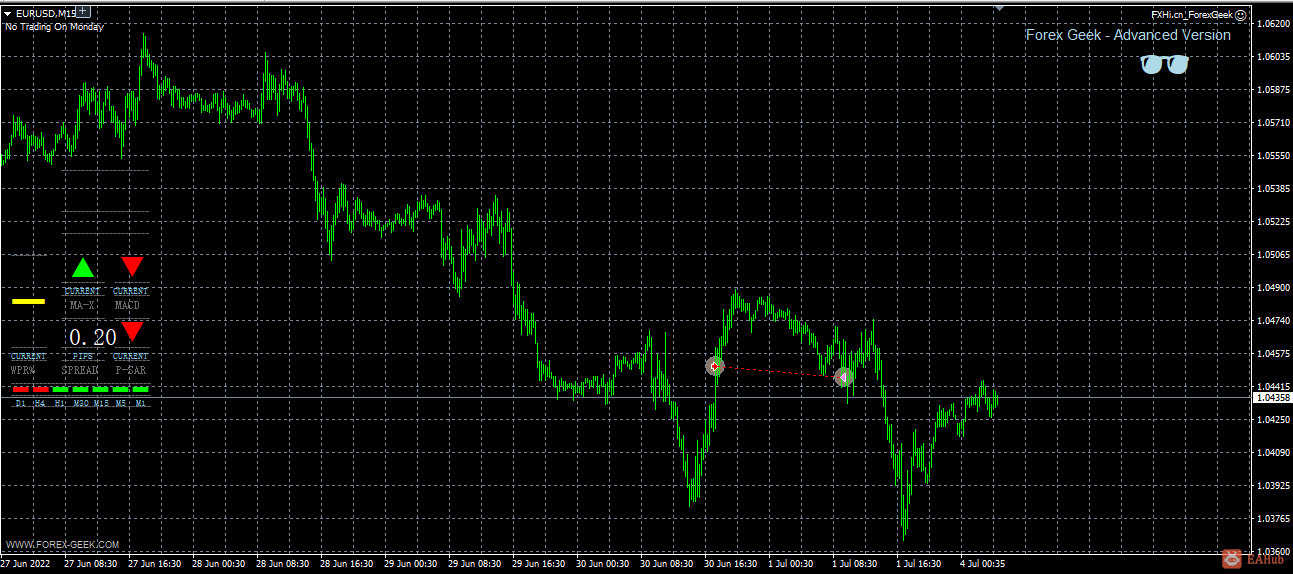Click the red signal bar above H4
The image size is (1293, 574).
tap(40, 388)
